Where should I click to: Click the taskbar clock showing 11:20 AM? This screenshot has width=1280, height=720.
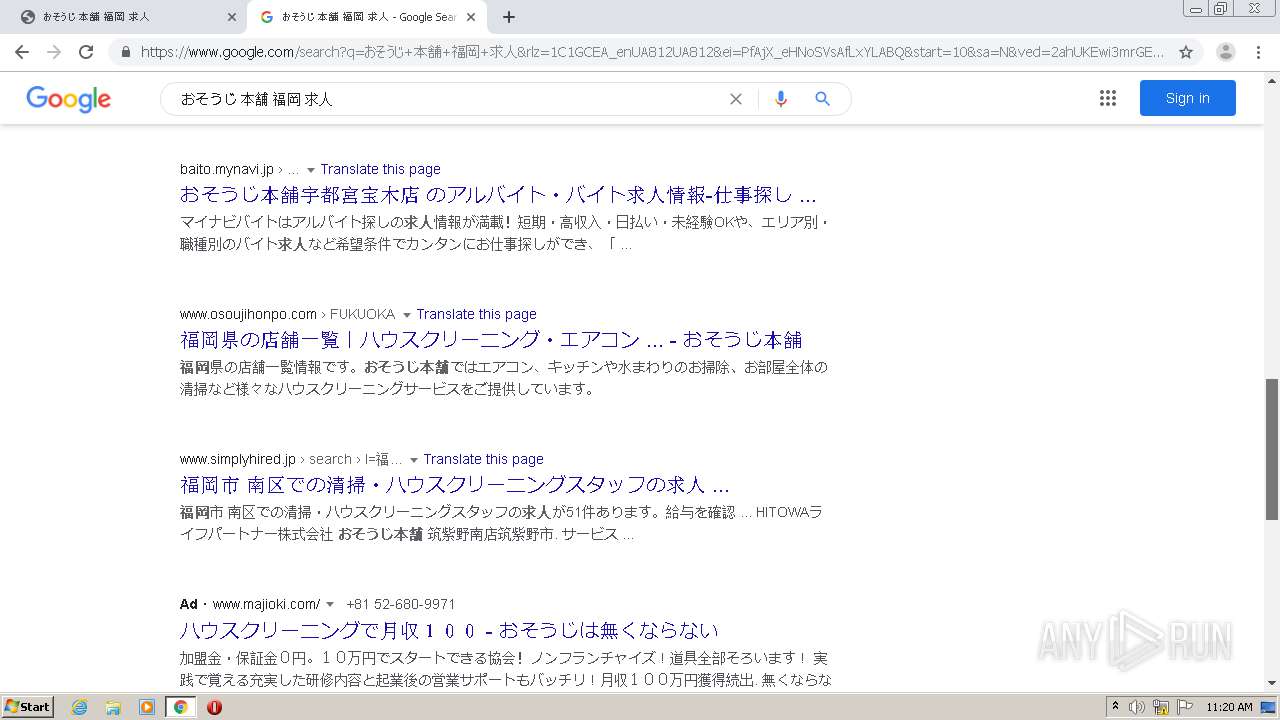[x=1229, y=707]
